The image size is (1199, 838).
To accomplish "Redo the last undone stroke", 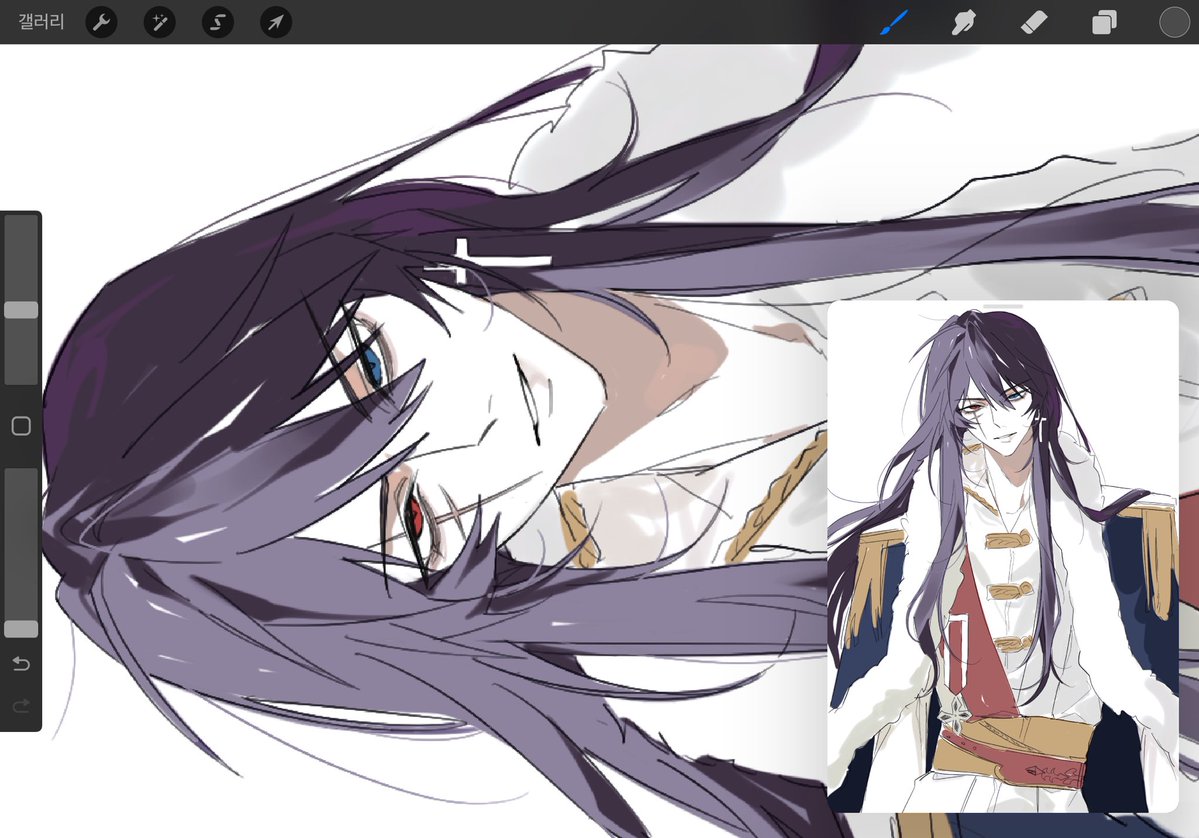I will point(21,705).
